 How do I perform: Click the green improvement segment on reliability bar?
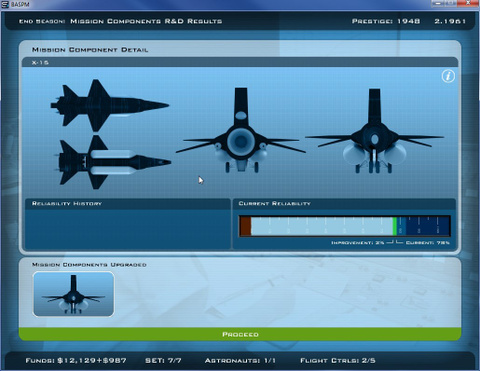pyautogui.click(x=395, y=226)
